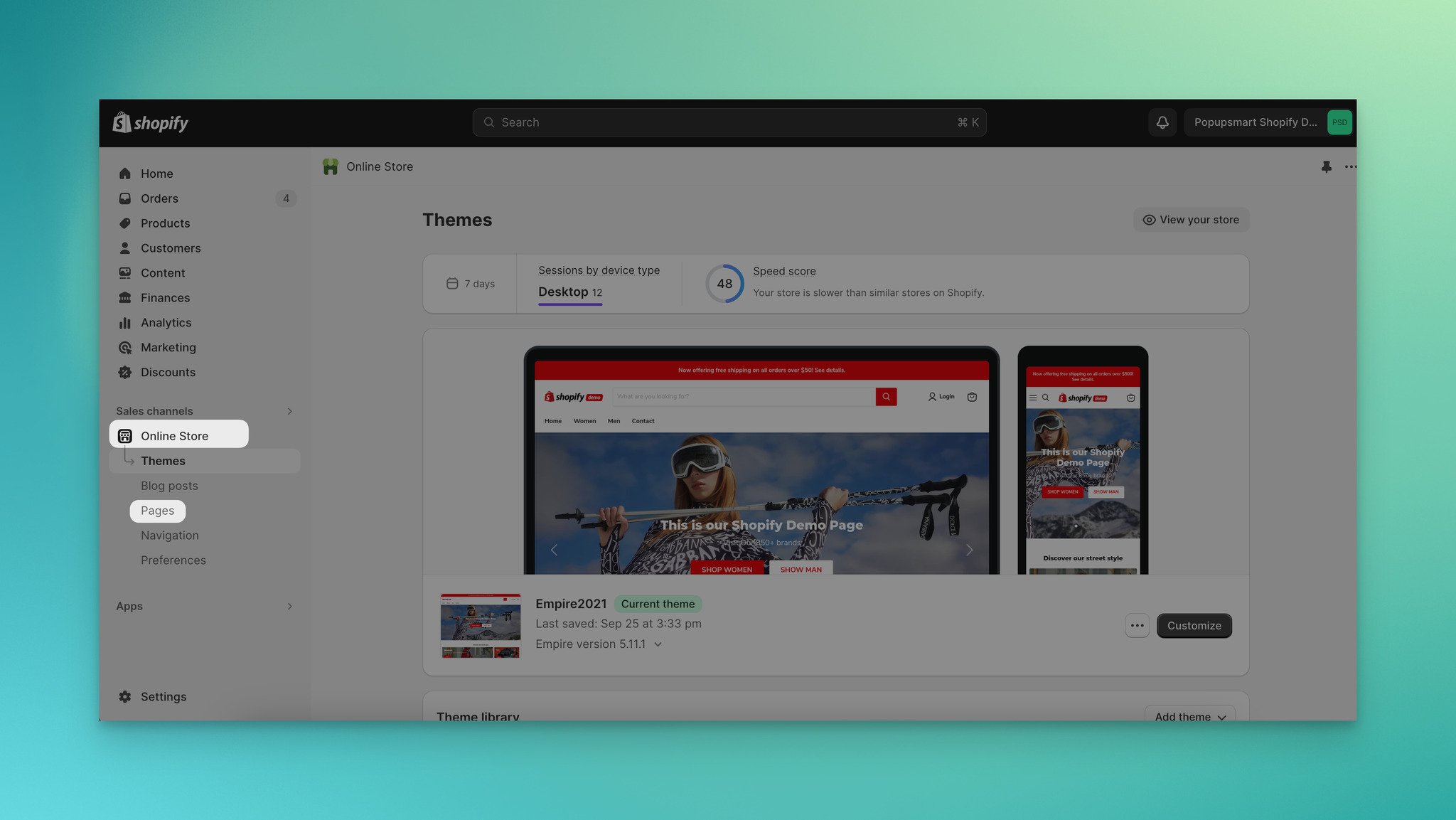Click the Themes page heading
The height and width of the screenshot is (820, 1456).
pos(457,220)
